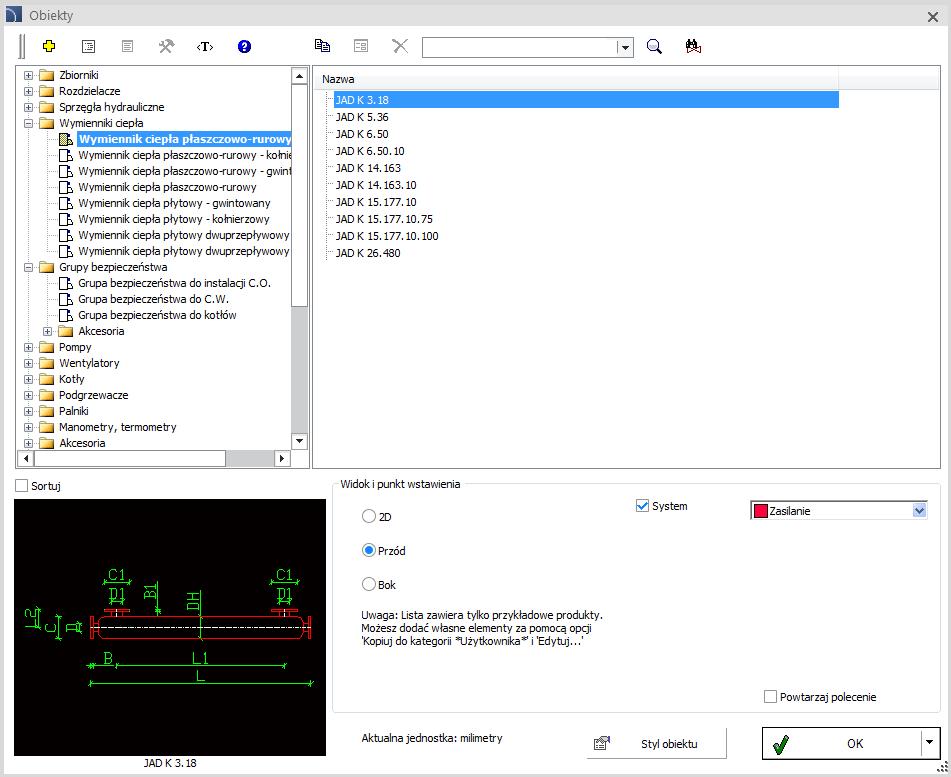Image resolution: width=951 pixels, height=777 pixels.
Task: Select the Przód view radio button
Action: 368,551
